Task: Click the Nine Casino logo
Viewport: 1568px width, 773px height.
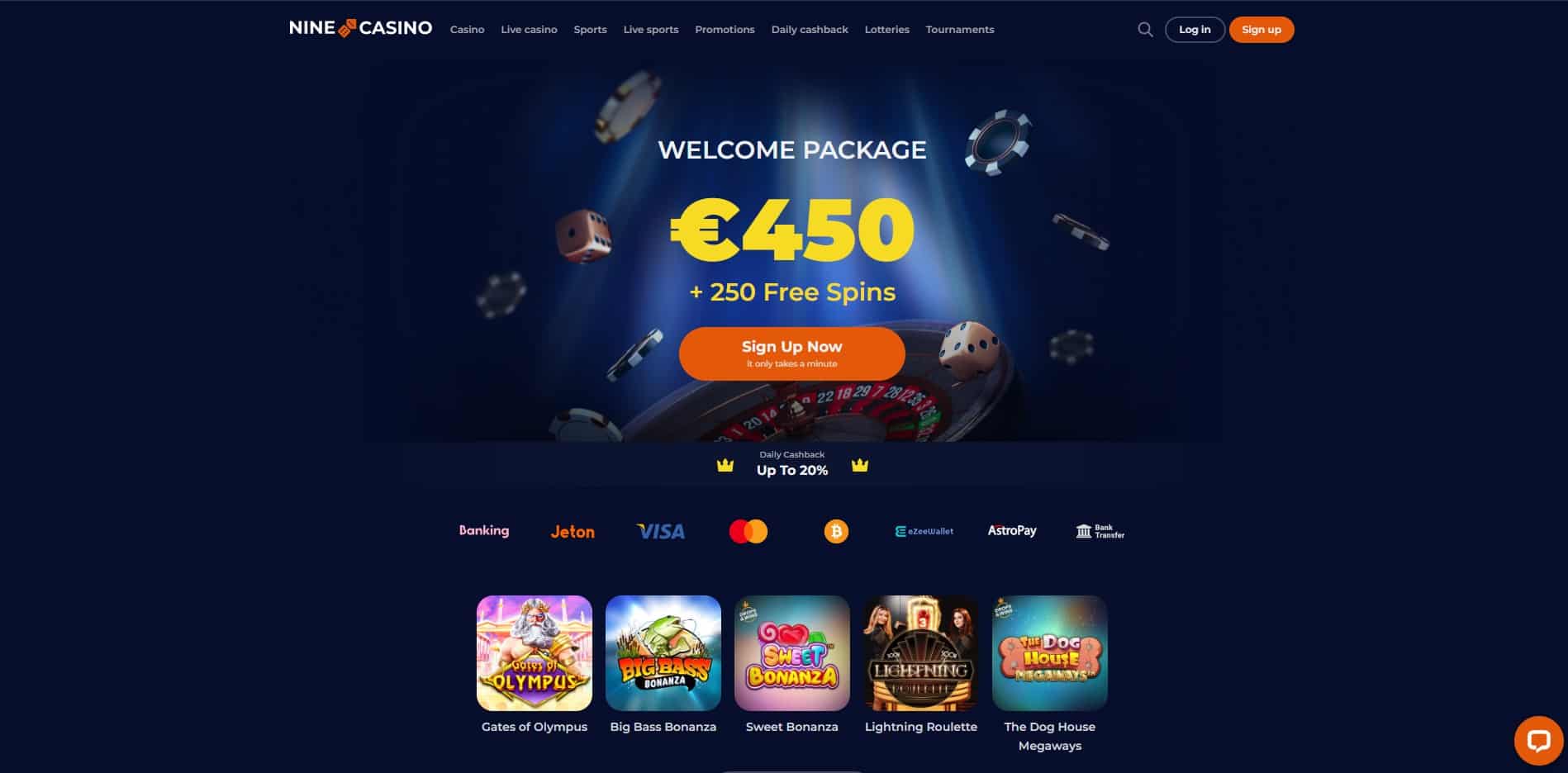Action: pyautogui.click(x=361, y=28)
